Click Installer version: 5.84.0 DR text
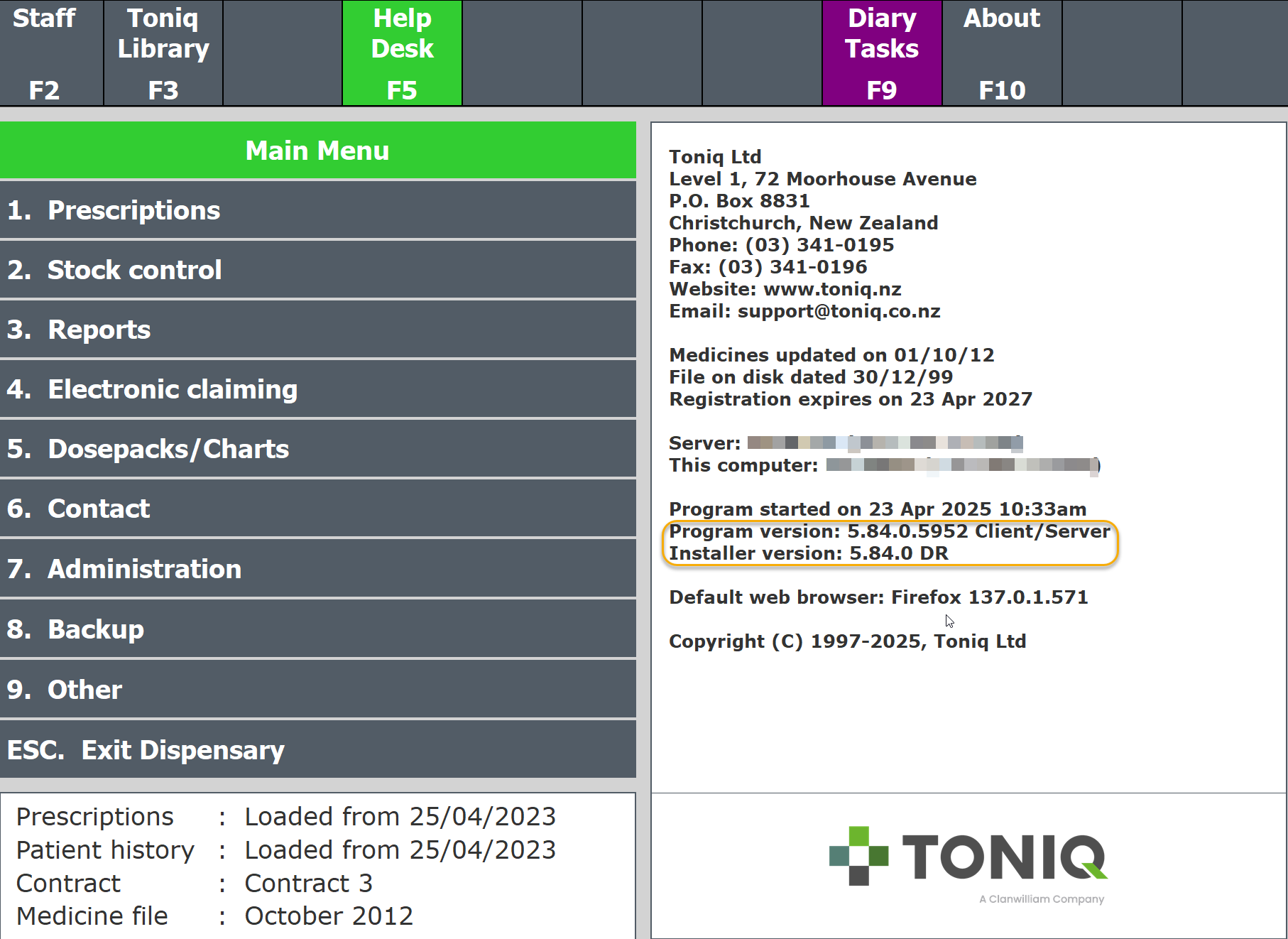1288x939 pixels. (809, 553)
